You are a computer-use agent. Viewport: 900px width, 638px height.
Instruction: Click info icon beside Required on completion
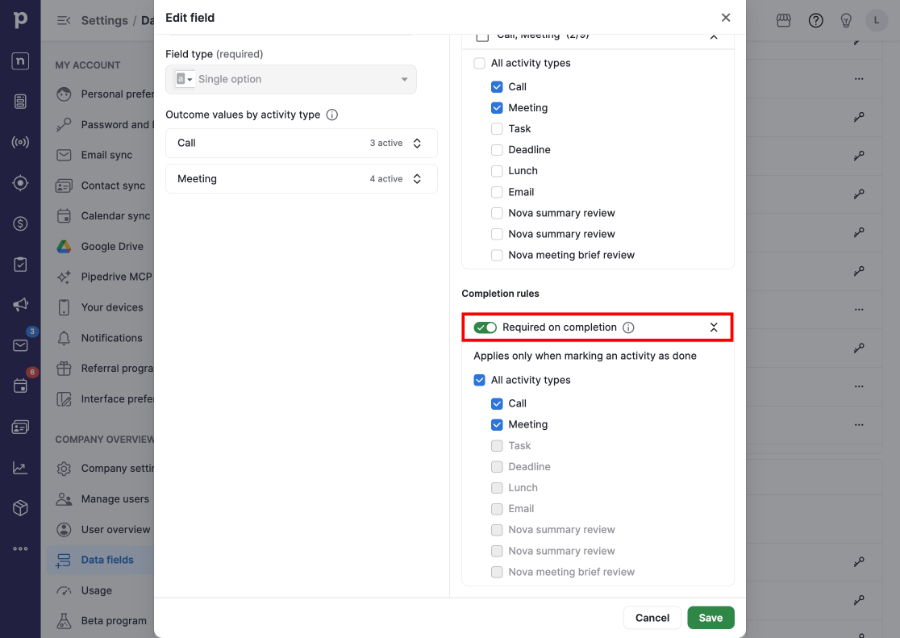click(629, 328)
